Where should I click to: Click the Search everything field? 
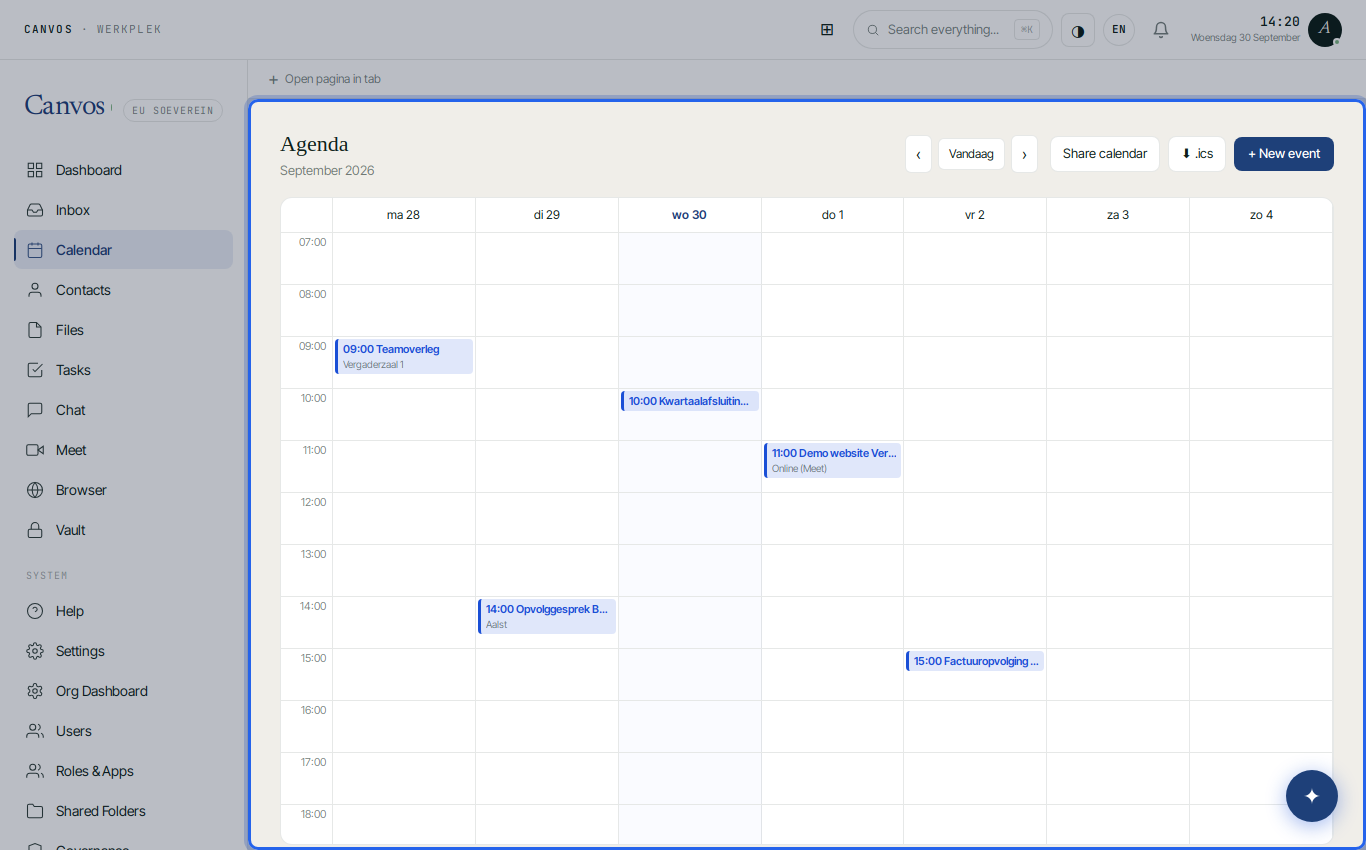953,30
